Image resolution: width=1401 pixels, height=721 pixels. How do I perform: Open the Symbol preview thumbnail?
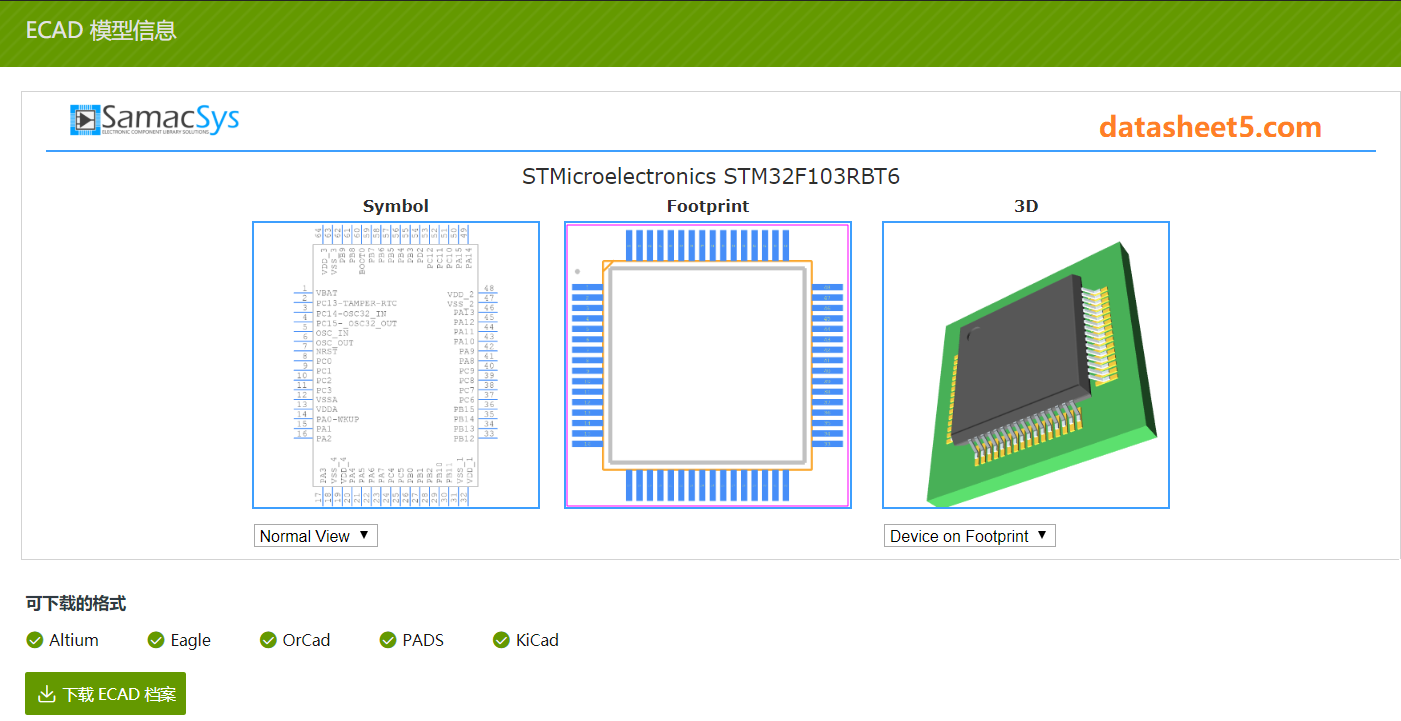click(396, 365)
